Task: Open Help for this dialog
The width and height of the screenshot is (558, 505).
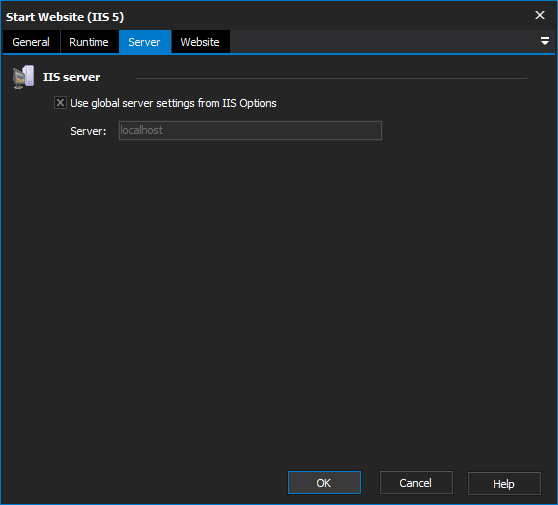Action: click(504, 483)
